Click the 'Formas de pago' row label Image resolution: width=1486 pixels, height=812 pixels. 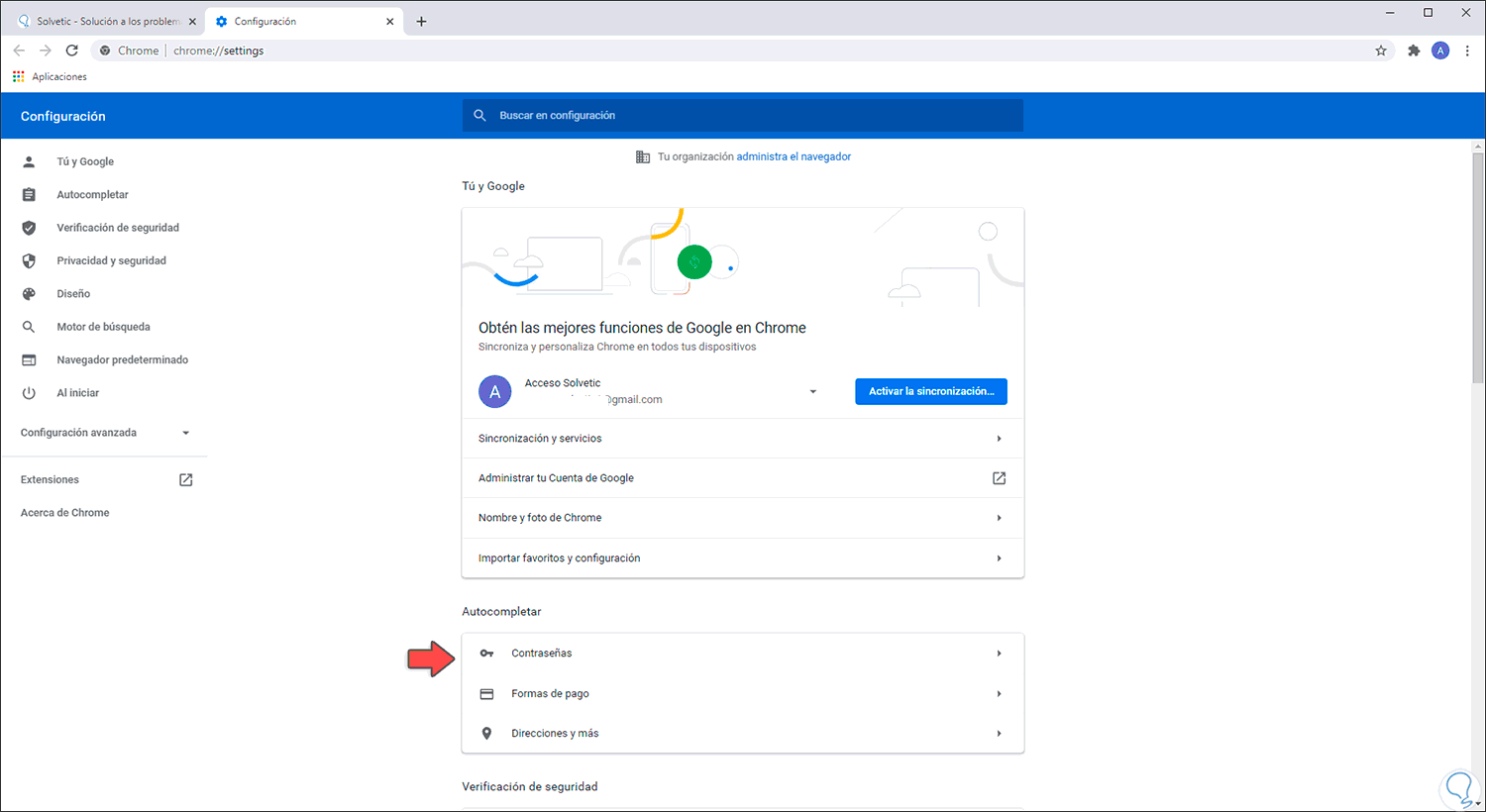[x=550, y=694]
